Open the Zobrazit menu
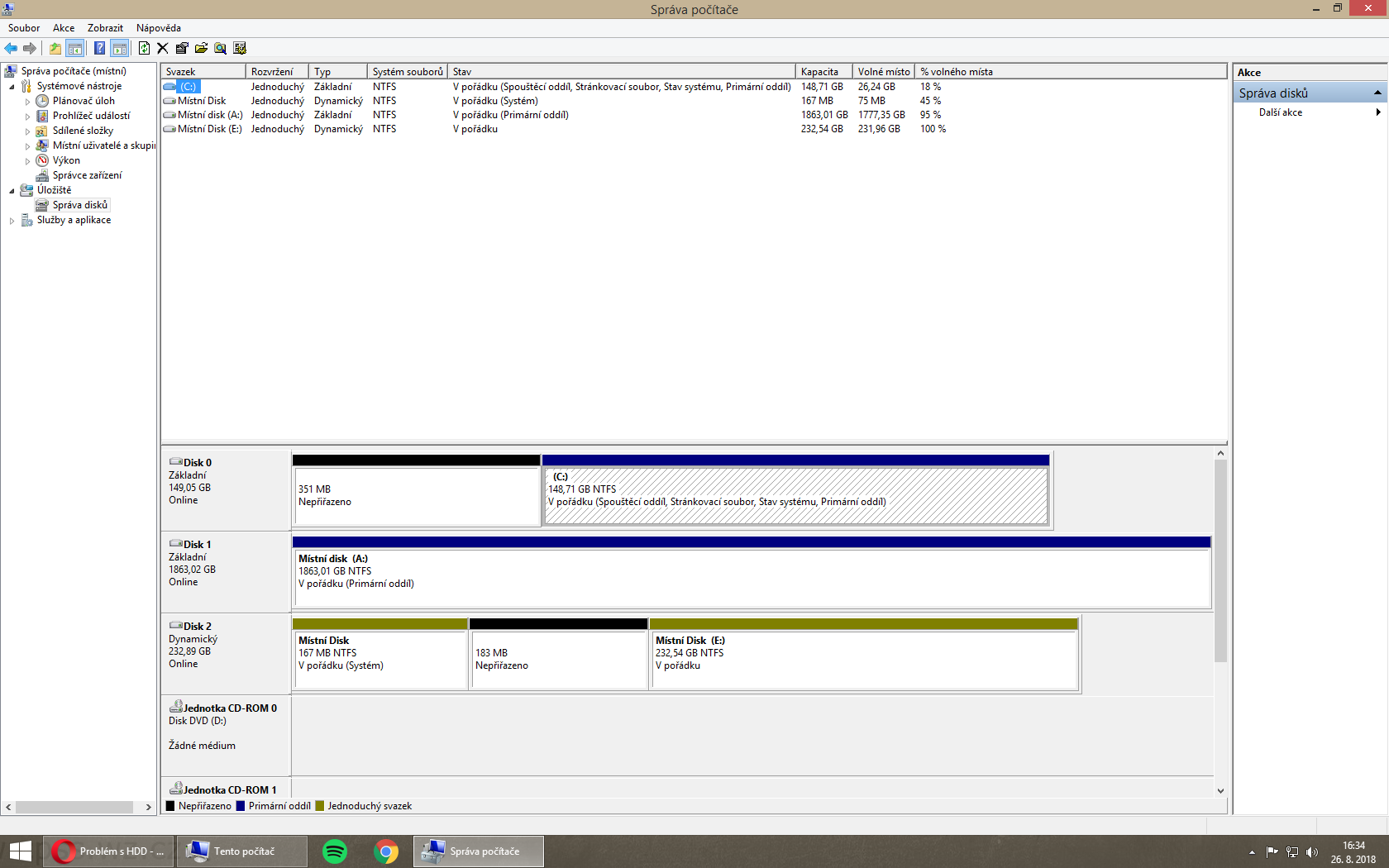The height and width of the screenshot is (868, 1389). (x=105, y=28)
